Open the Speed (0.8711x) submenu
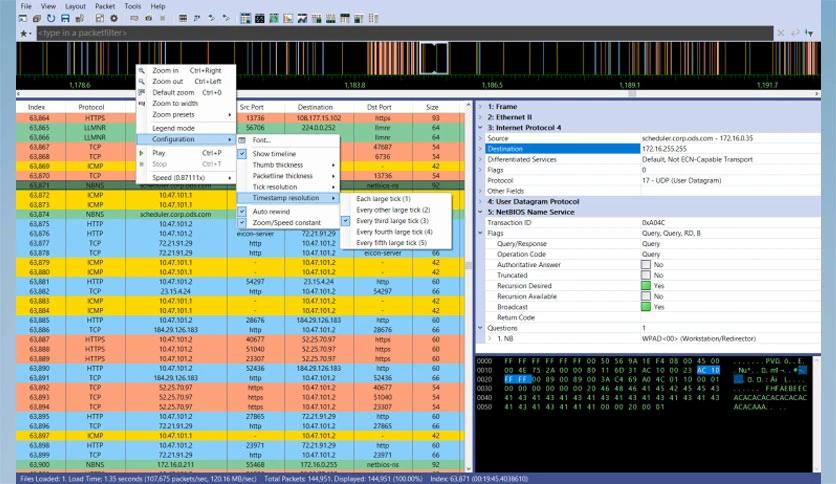 pyautogui.click(x=186, y=178)
